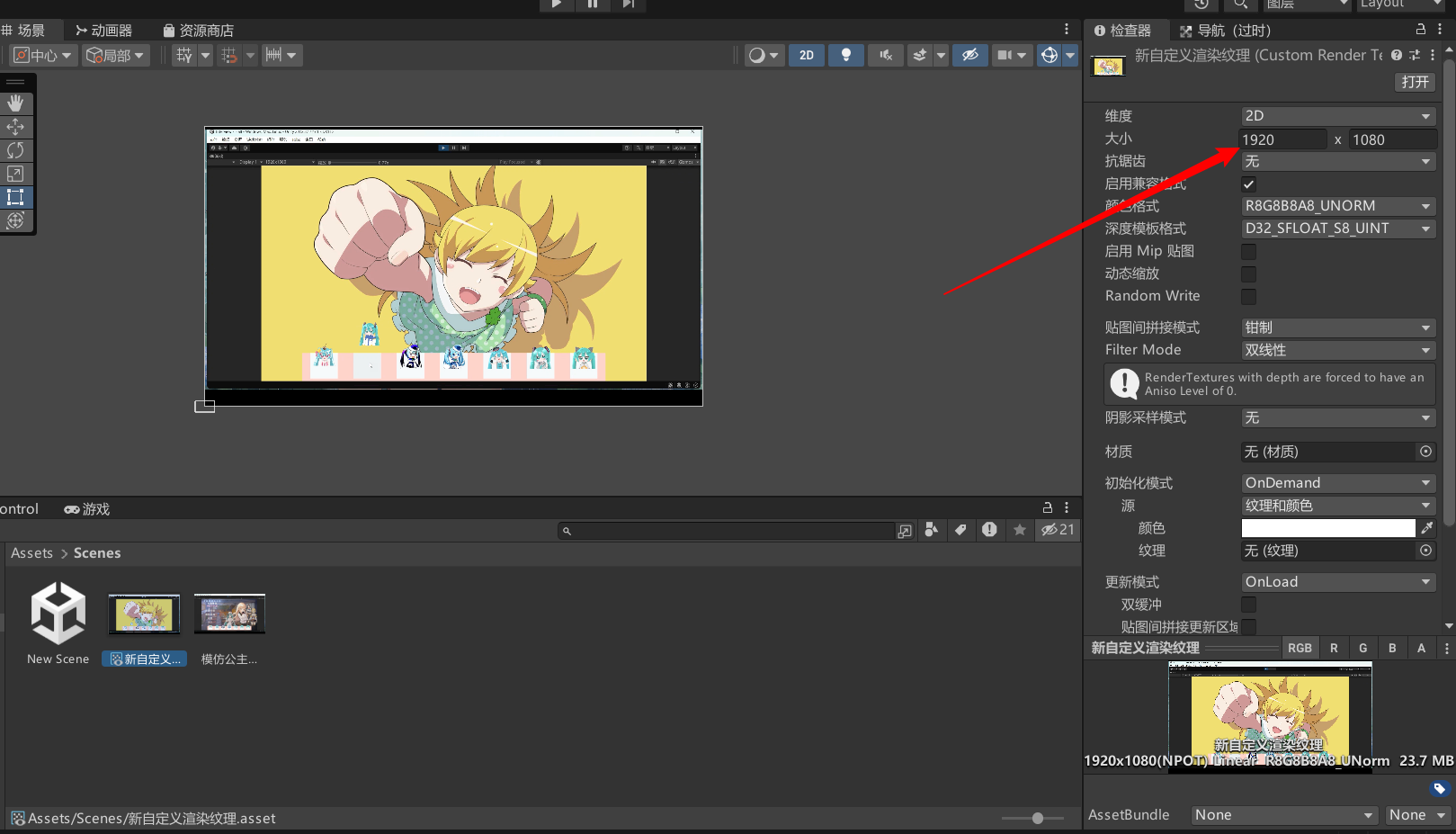Click the white 颜色 swatch

tap(1328, 528)
